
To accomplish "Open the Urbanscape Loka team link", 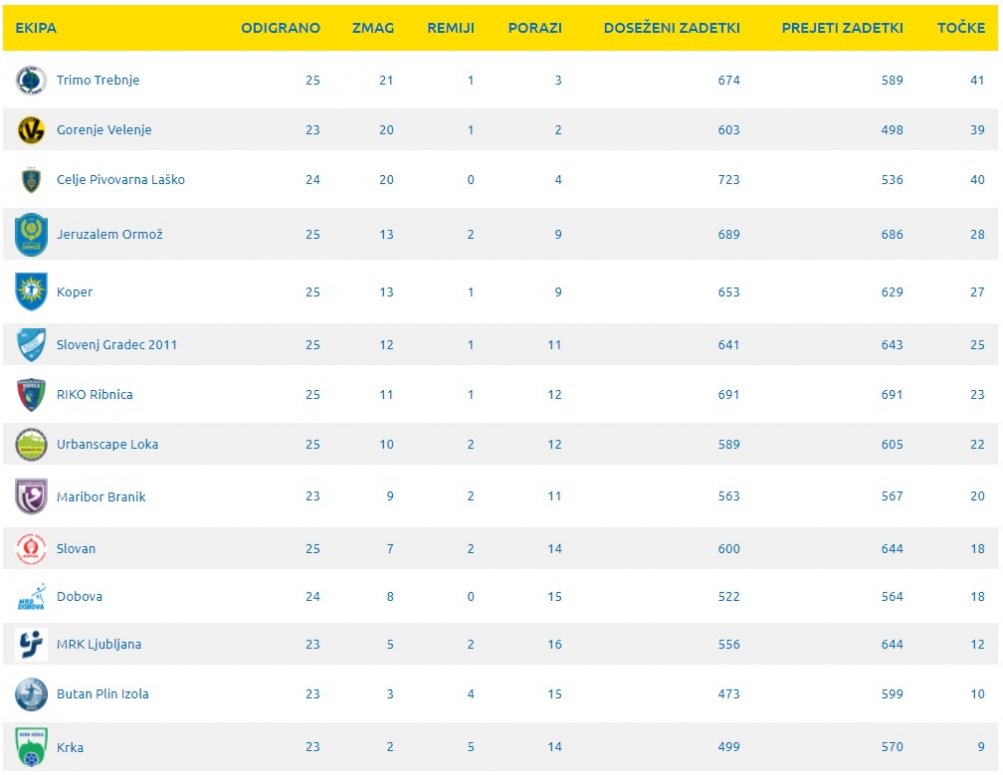I will pos(107,444).
